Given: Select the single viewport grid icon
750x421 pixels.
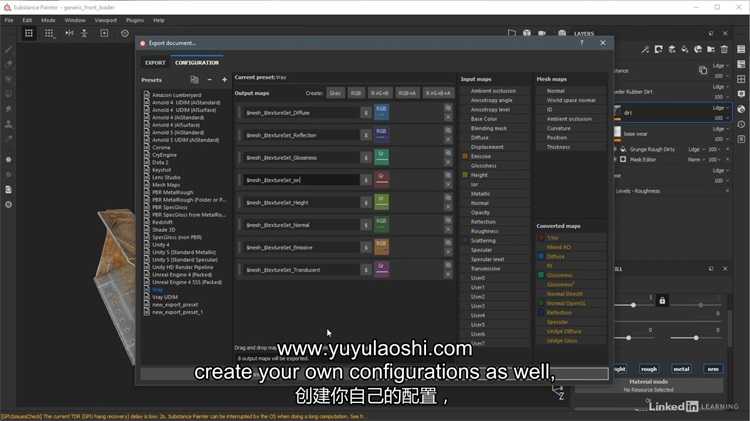Looking at the screenshot, I should click(x=29, y=33).
